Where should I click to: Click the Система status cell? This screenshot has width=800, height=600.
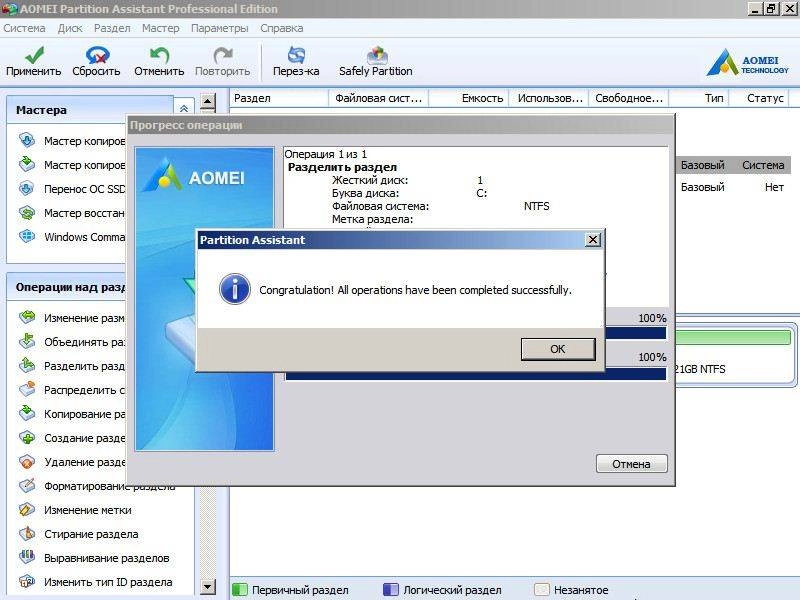click(763, 165)
